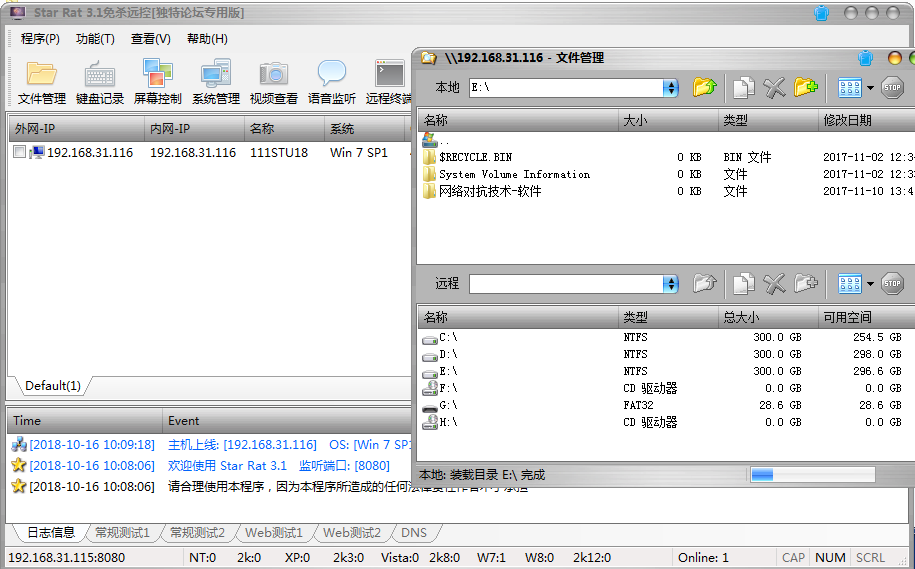Screen dimensions: 915x569
Task: Sort remote drives by 总大小 column
Action: tap(768, 317)
